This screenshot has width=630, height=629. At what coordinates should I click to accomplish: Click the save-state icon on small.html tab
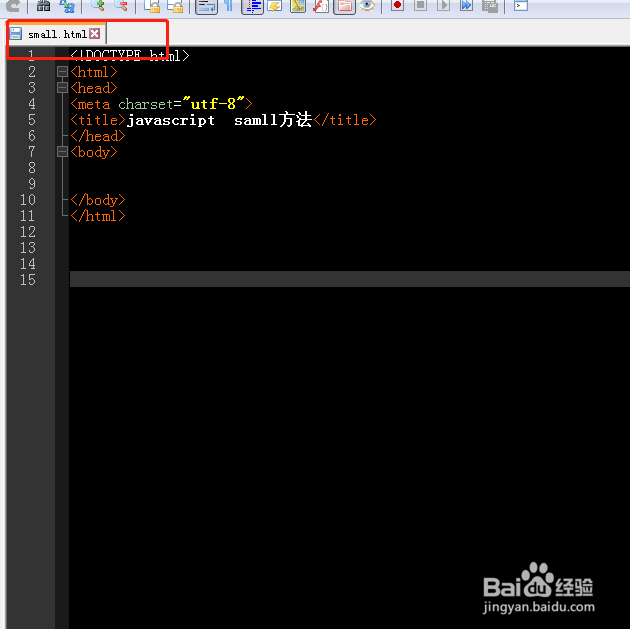16,33
